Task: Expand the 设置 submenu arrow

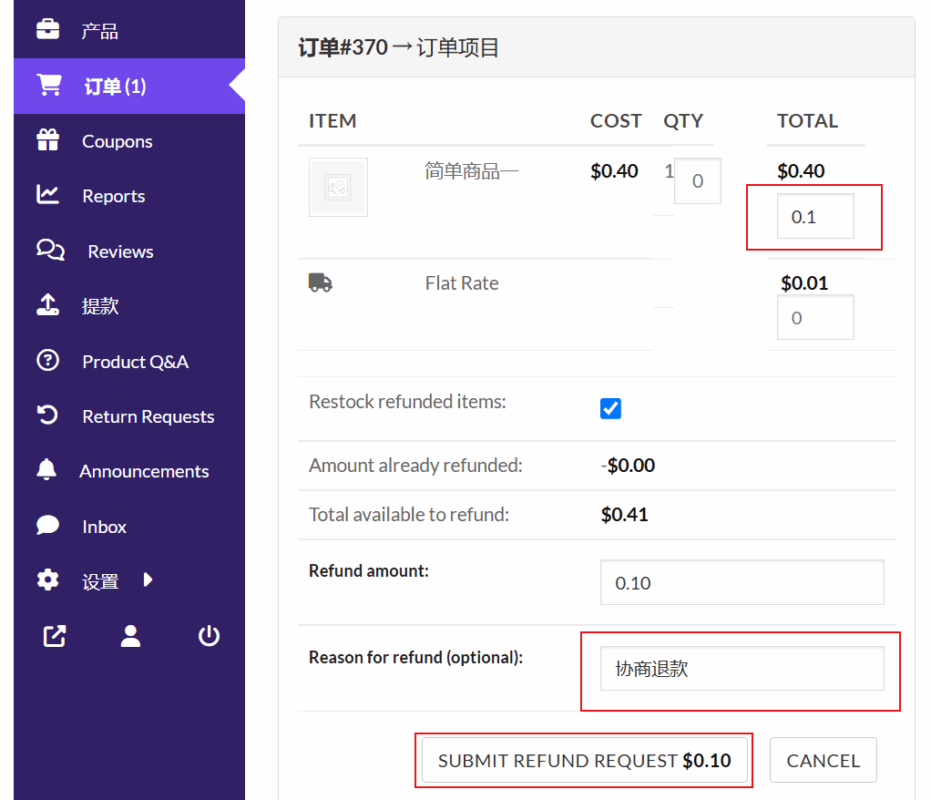Action: coord(148,579)
